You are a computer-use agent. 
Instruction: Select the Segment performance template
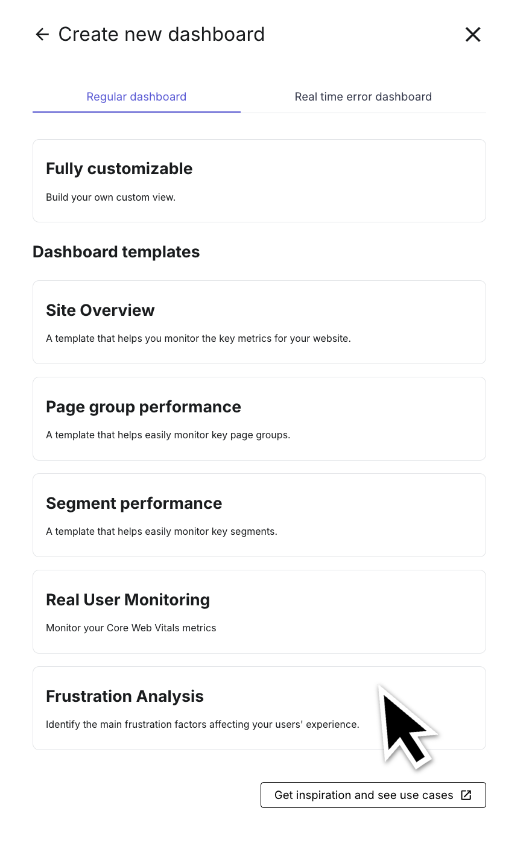(259, 515)
